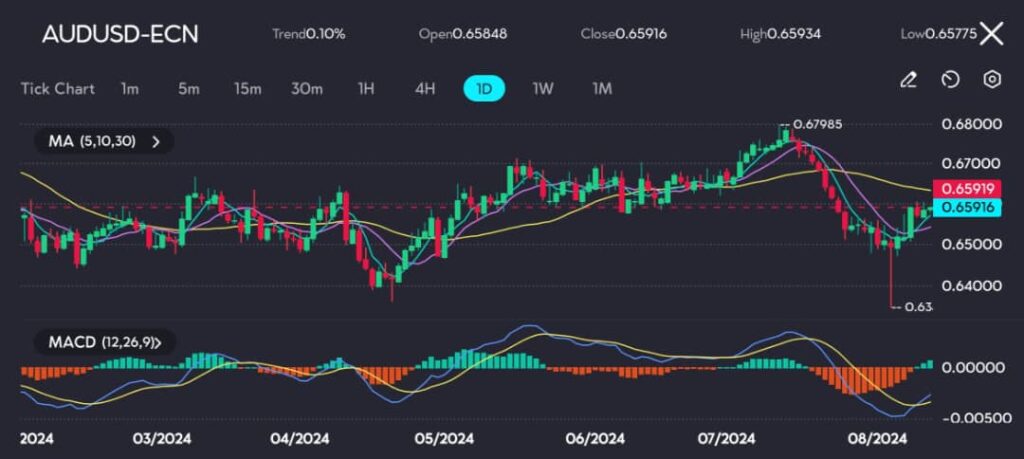The height and width of the screenshot is (459, 1024).
Task: Click the AUDUSD-ECN symbol title
Action: [120, 34]
